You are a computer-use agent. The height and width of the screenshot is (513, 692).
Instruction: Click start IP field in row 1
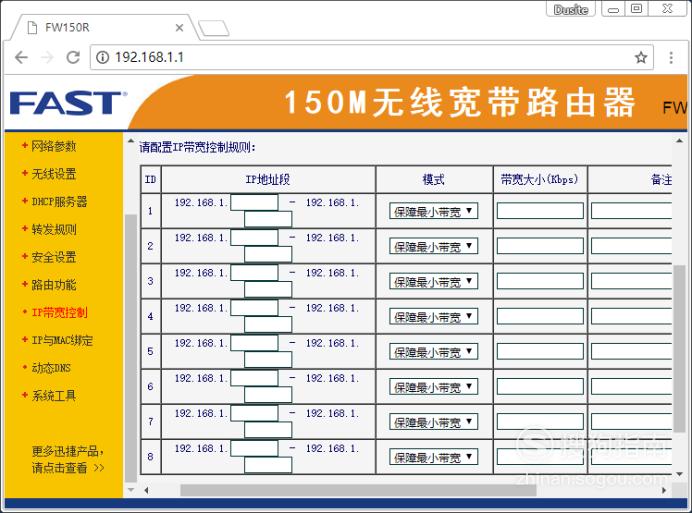(254, 203)
